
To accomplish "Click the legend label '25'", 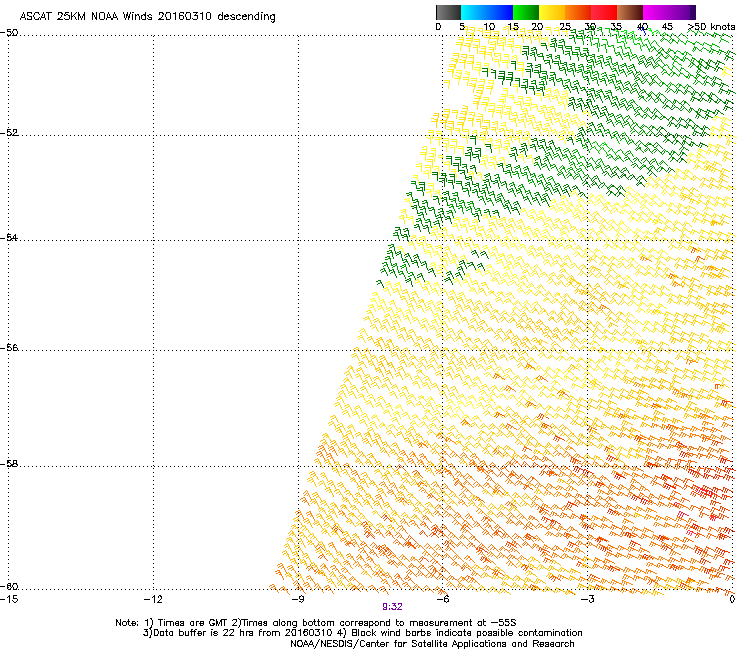I will [x=564, y=27].
